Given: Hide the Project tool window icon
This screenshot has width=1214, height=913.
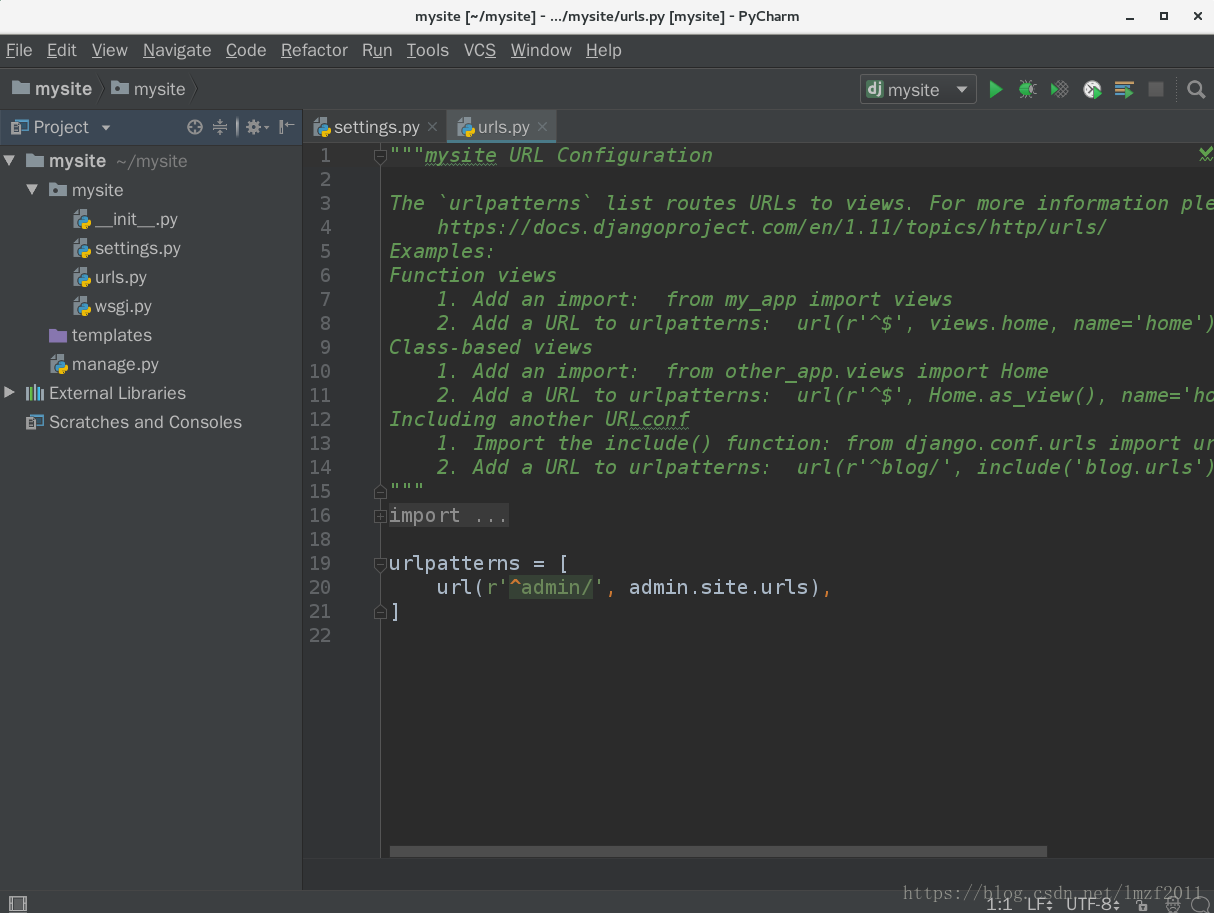Looking at the screenshot, I should (287, 127).
